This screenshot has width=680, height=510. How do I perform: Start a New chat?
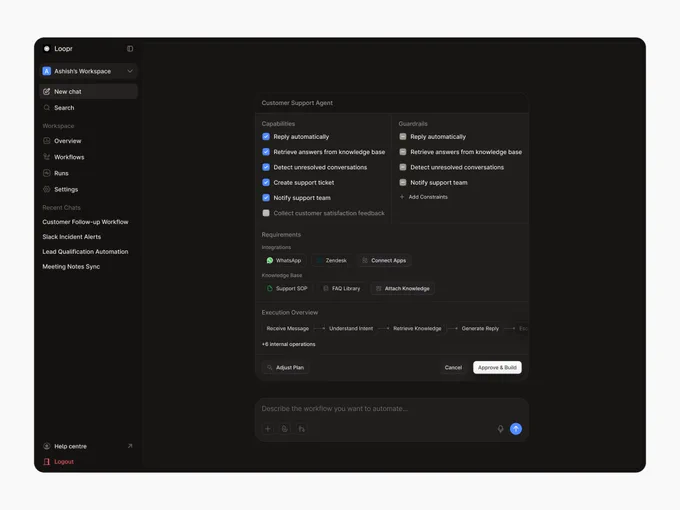[x=88, y=92]
